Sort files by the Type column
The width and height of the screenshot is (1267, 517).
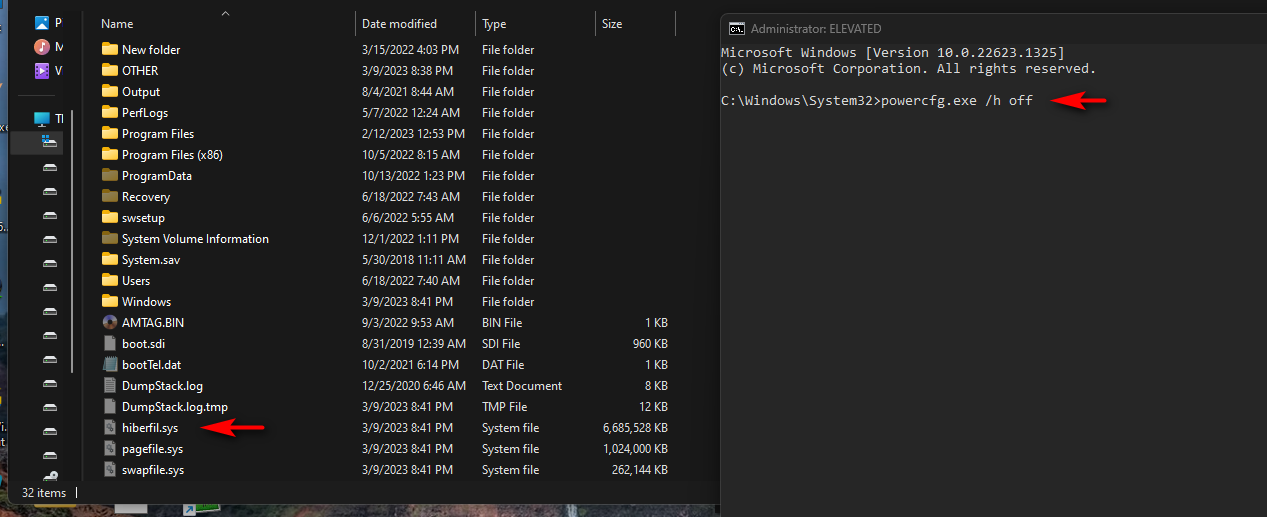[494, 23]
